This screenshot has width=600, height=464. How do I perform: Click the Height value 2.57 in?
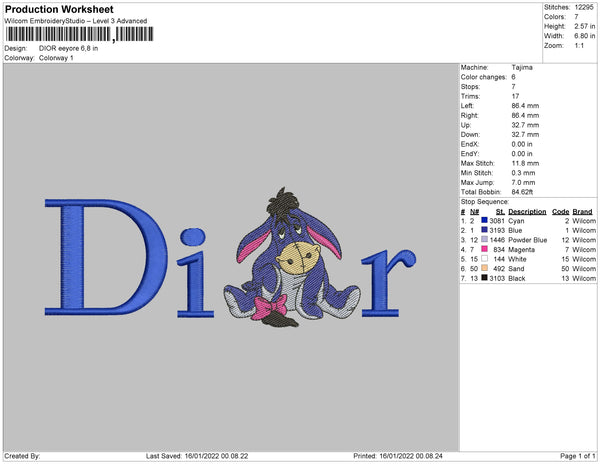click(x=584, y=26)
